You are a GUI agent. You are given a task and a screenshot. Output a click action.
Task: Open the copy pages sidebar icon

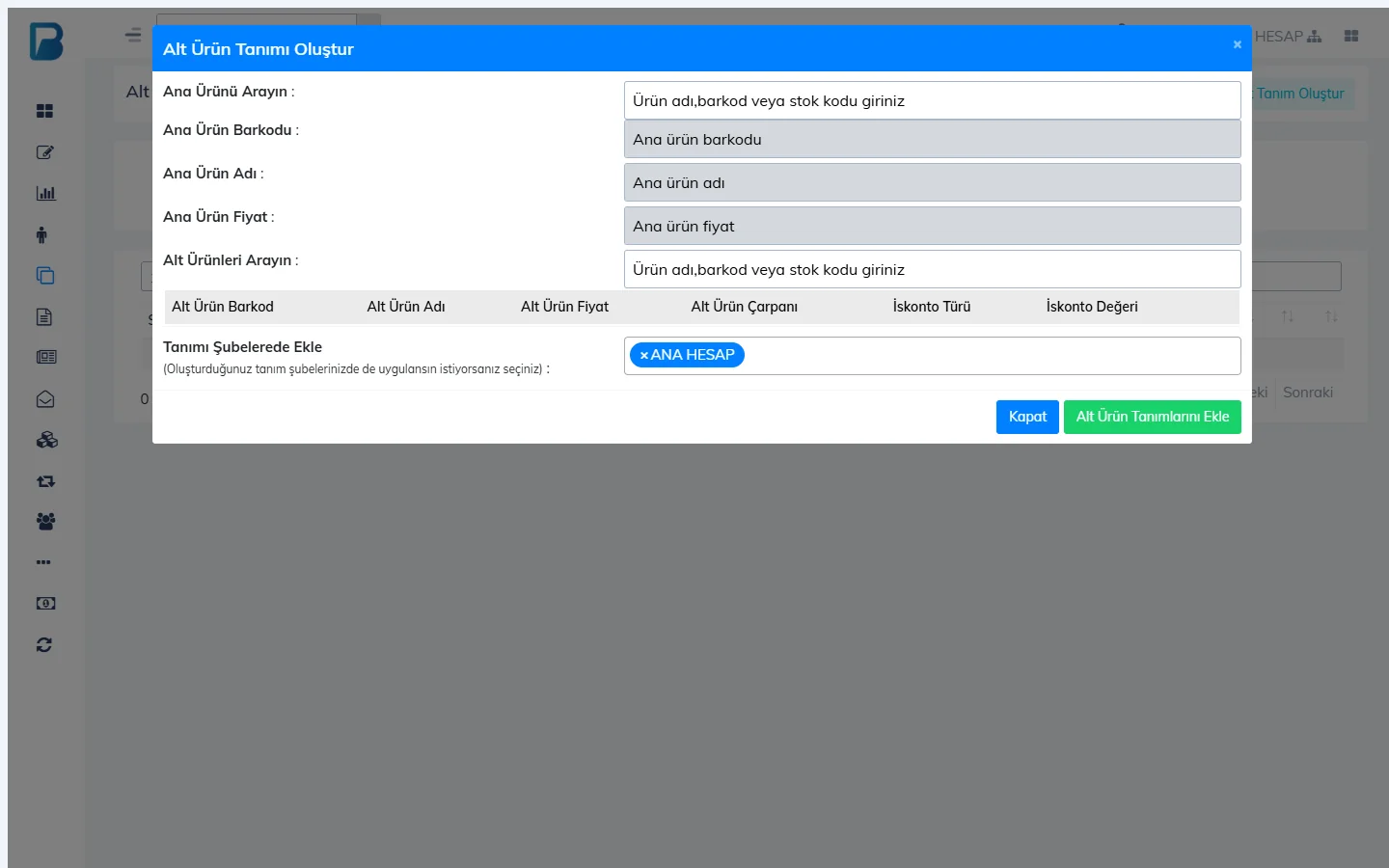(x=44, y=275)
